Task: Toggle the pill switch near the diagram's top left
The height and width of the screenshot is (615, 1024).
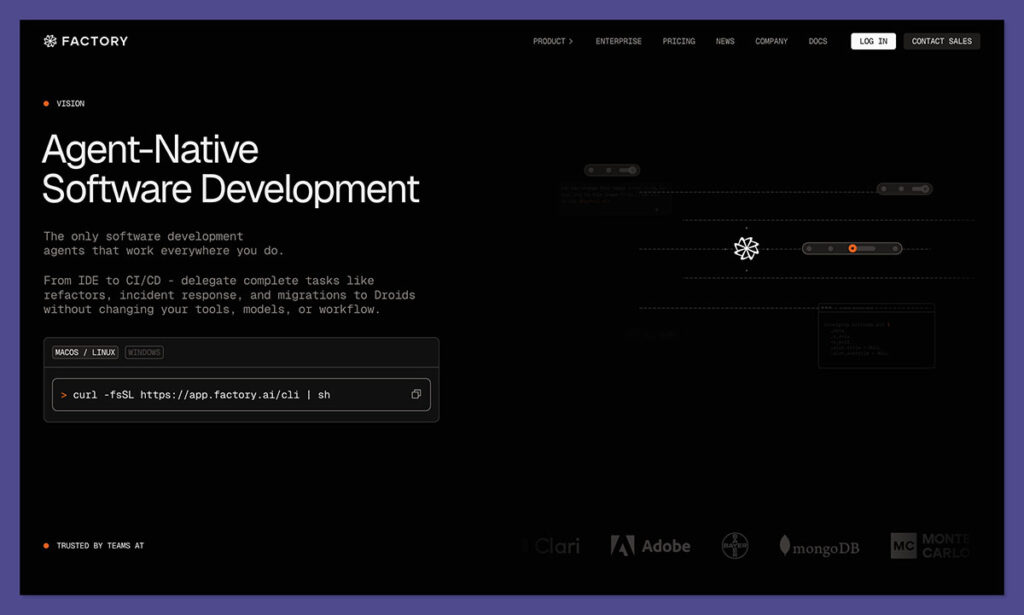Action: [x=612, y=170]
